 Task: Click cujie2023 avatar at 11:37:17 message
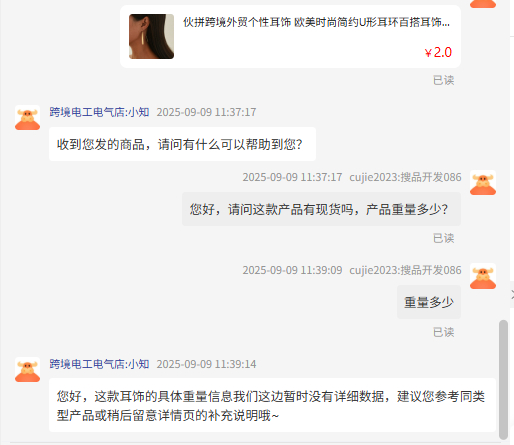pos(483,183)
